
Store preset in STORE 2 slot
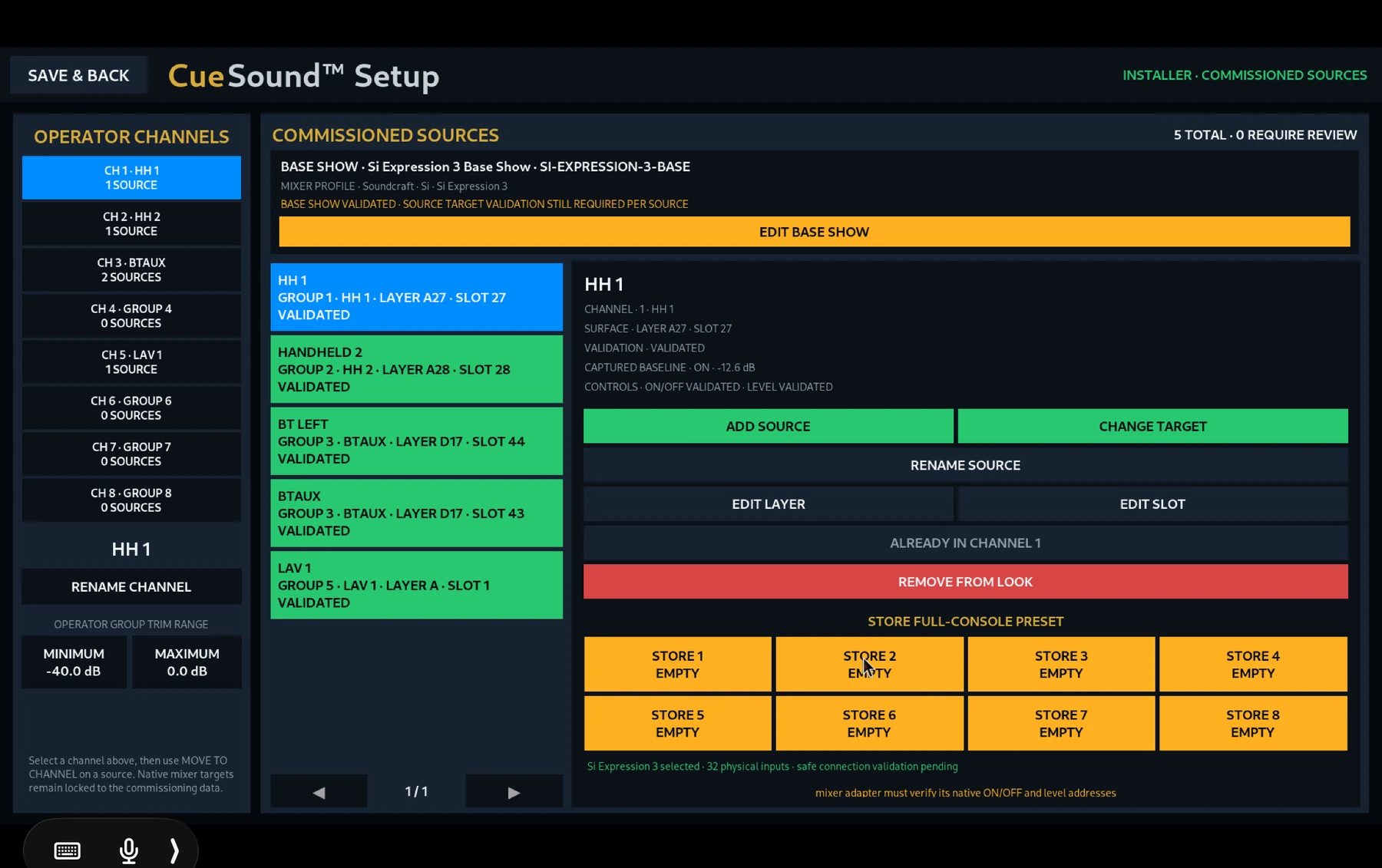coord(869,664)
